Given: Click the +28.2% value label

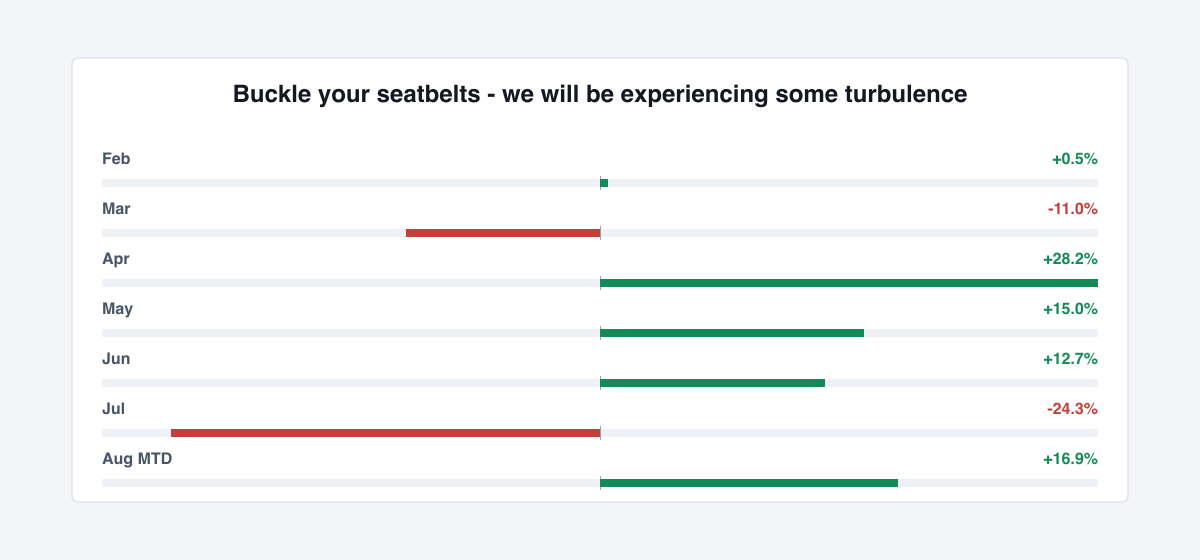Looking at the screenshot, I should coord(1070,258).
